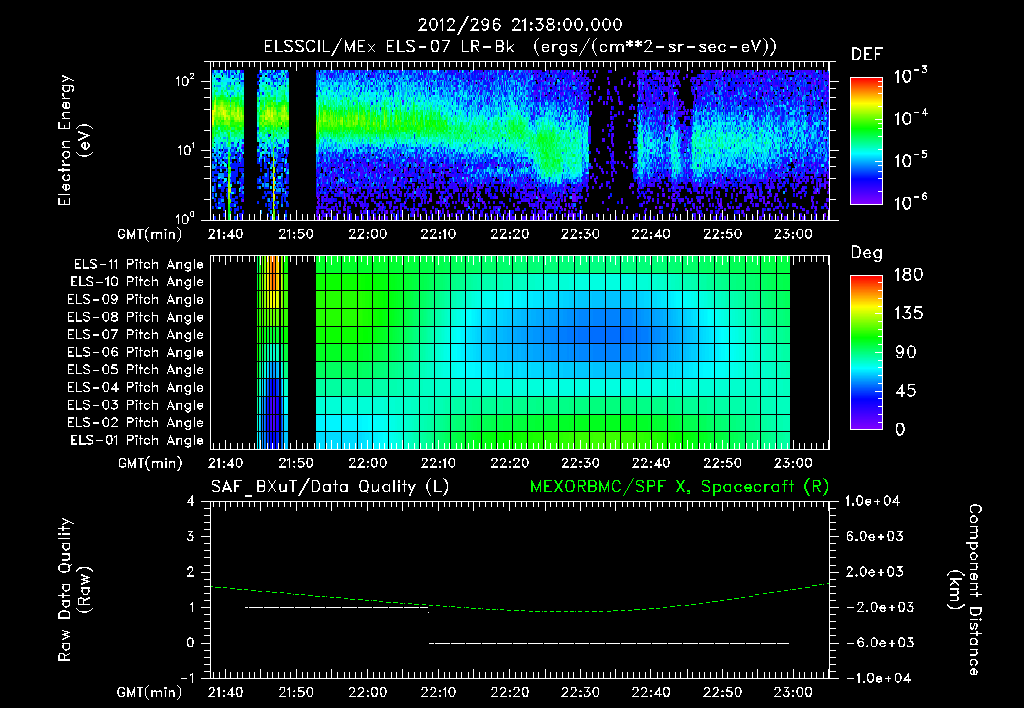Select the 1.0e+04 right axis value
Image resolution: width=1024 pixels, height=708 pixels.
click(x=873, y=501)
